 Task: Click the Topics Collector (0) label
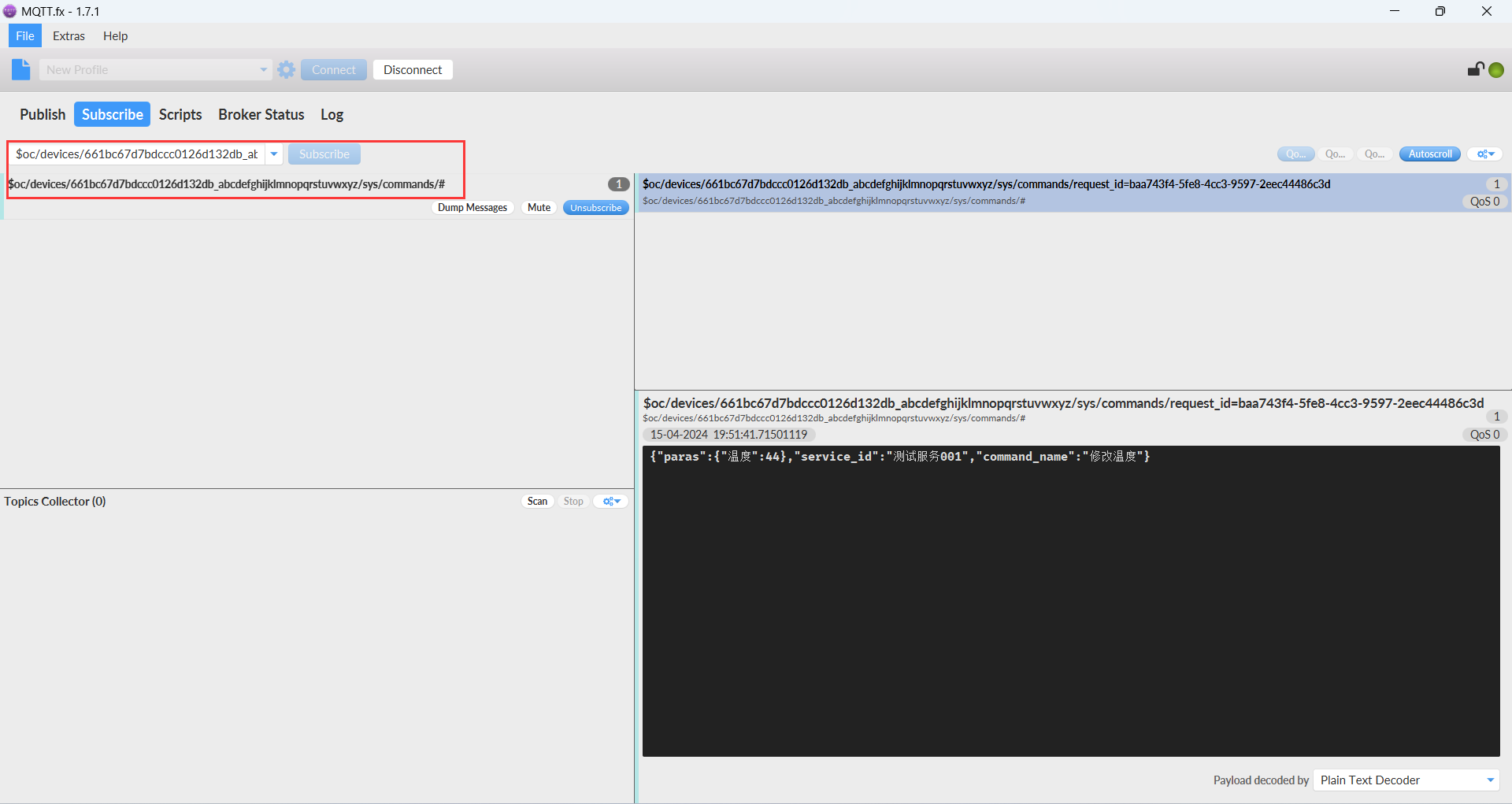(55, 502)
